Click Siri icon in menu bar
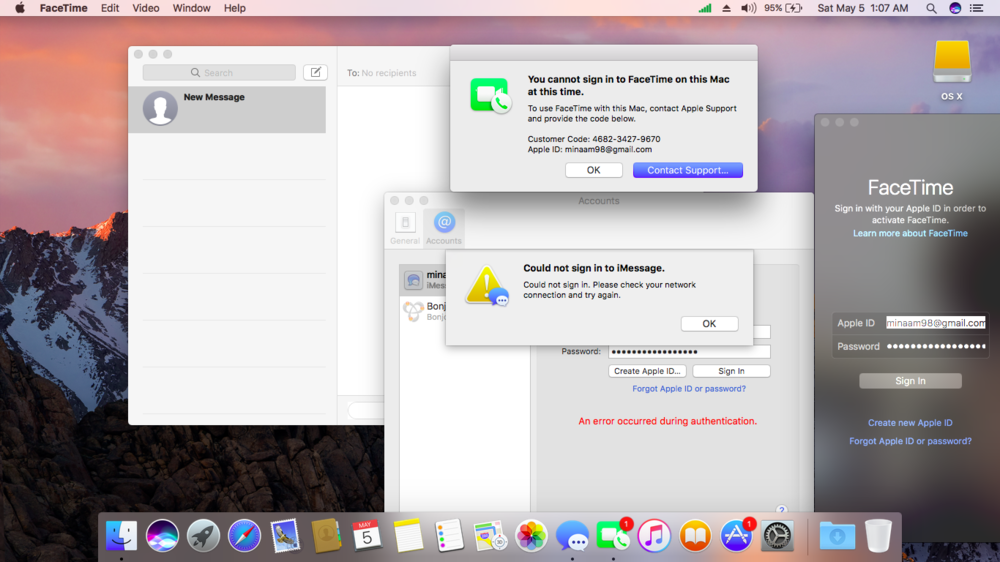Image resolution: width=1000 pixels, height=562 pixels. click(x=955, y=8)
